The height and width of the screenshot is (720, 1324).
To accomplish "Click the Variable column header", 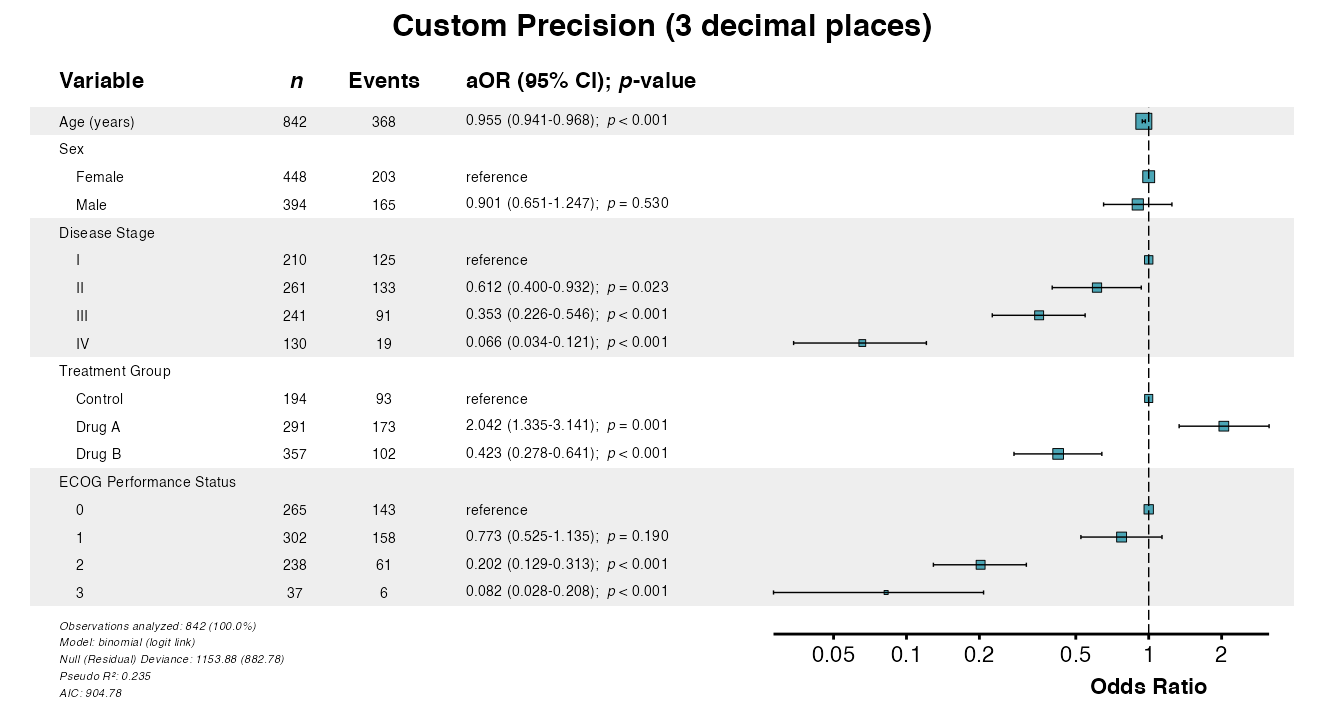I will point(101,81).
